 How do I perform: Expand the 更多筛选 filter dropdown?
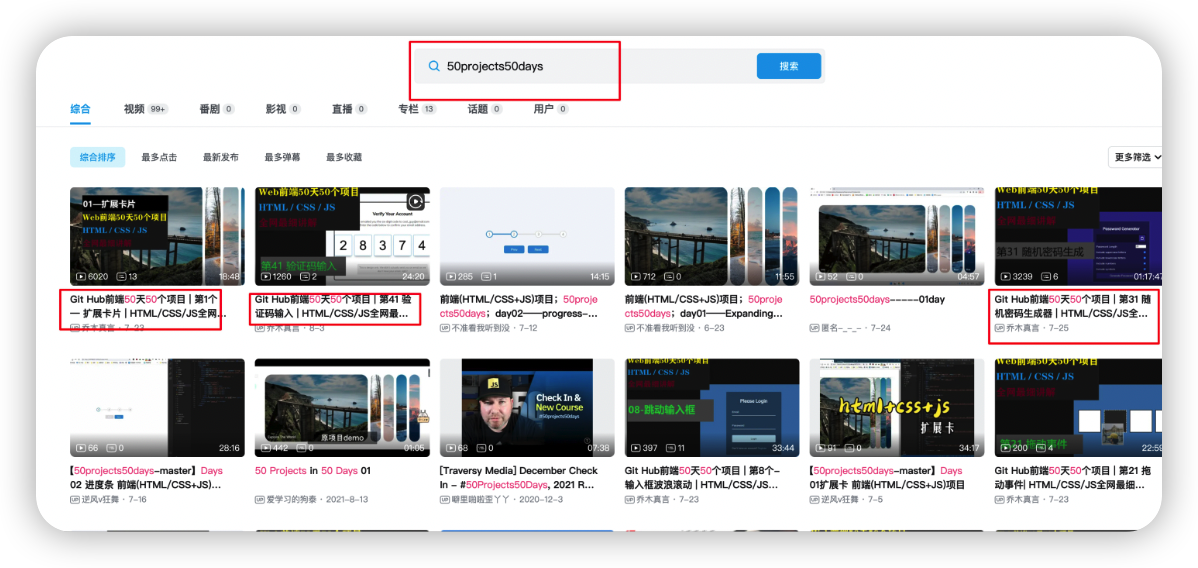[x=1136, y=157]
